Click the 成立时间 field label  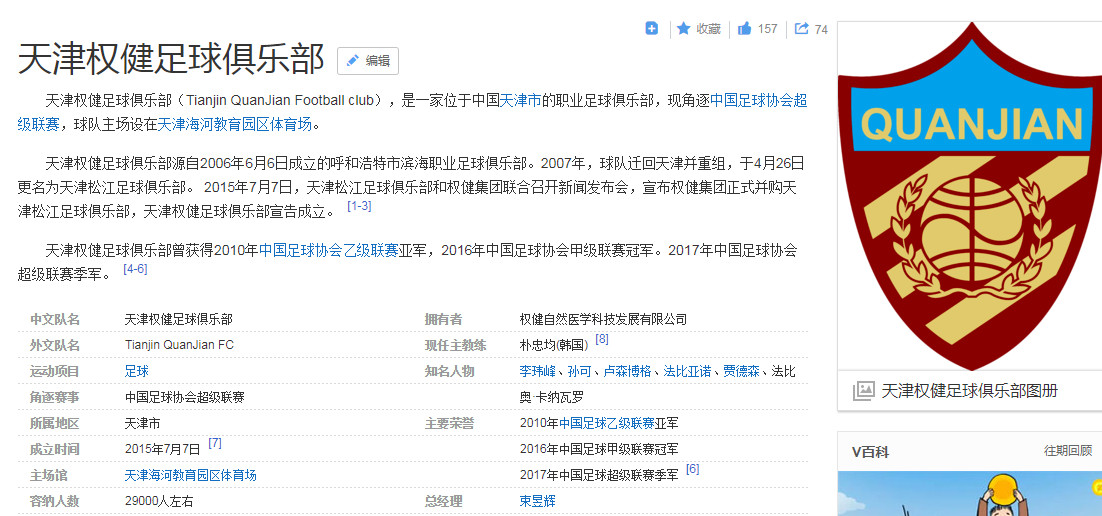pos(55,449)
